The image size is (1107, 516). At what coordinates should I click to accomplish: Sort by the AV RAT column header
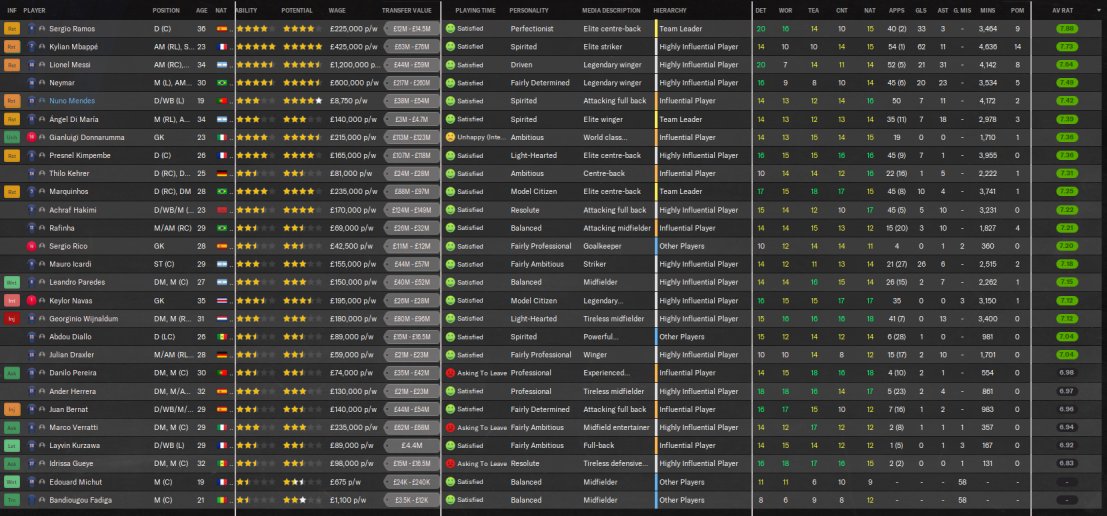(1063, 11)
